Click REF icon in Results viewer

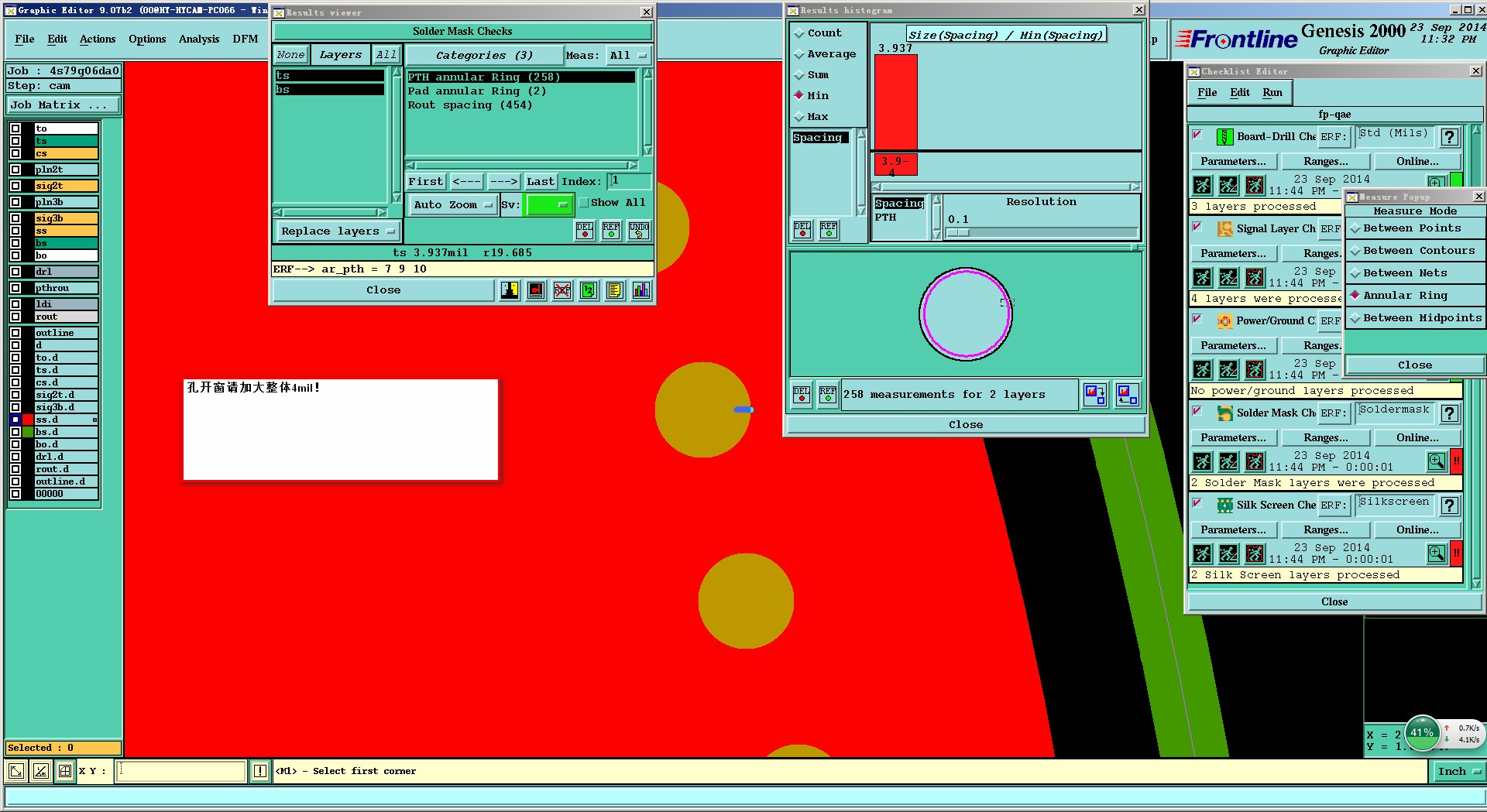pyautogui.click(x=611, y=230)
